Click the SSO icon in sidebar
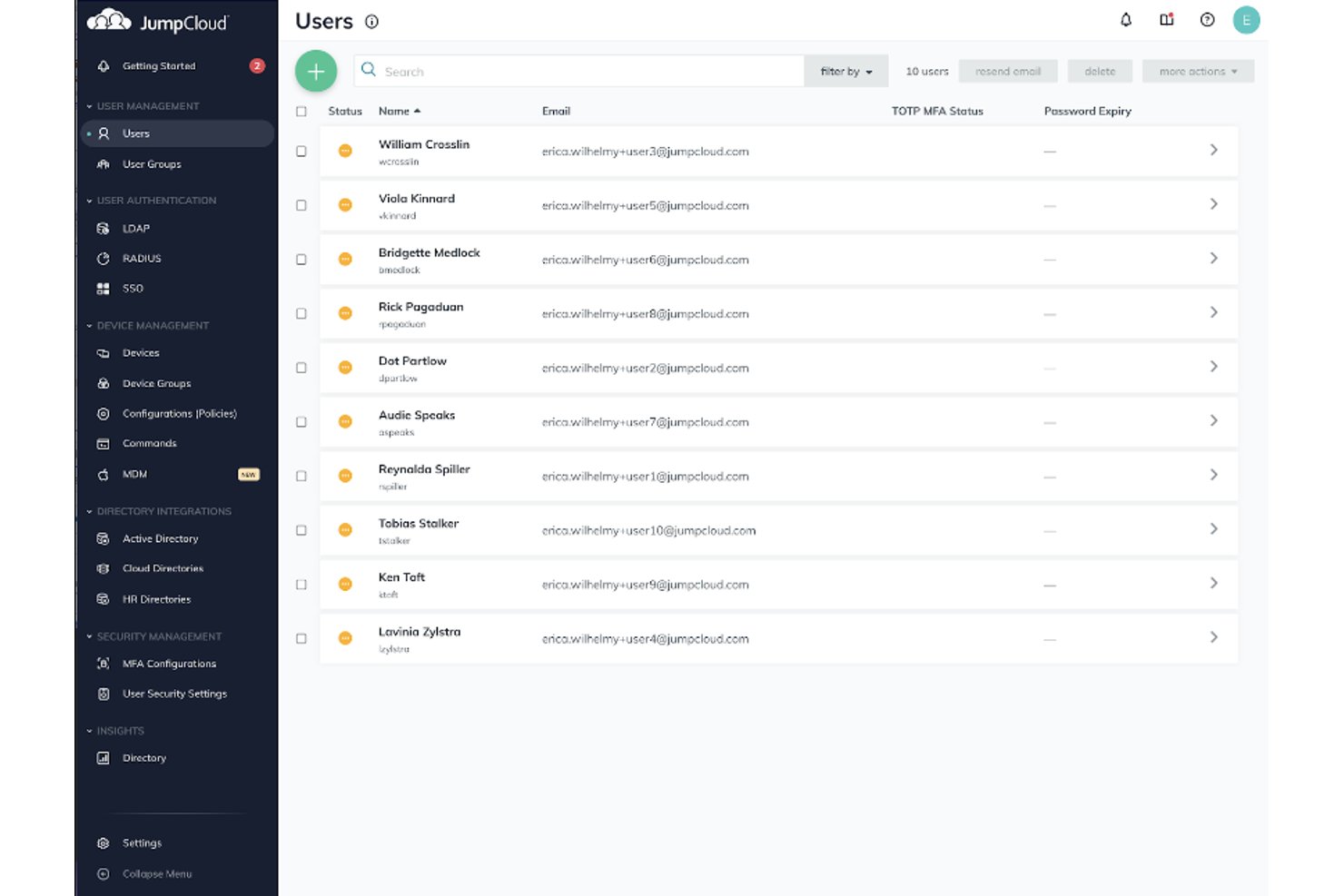The height and width of the screenshot is (896, 1344). pyautogui.click(x=104, y=289)
